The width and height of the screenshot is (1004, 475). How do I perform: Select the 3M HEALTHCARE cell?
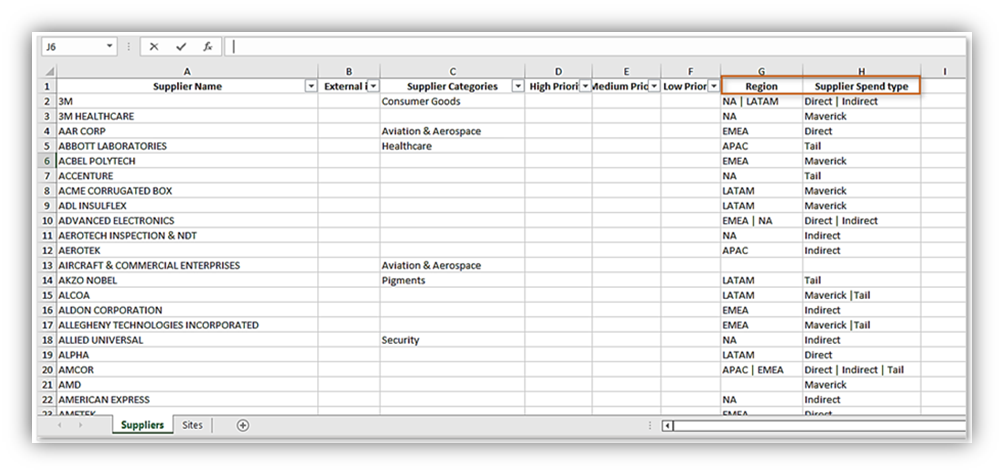click(188, 117)
